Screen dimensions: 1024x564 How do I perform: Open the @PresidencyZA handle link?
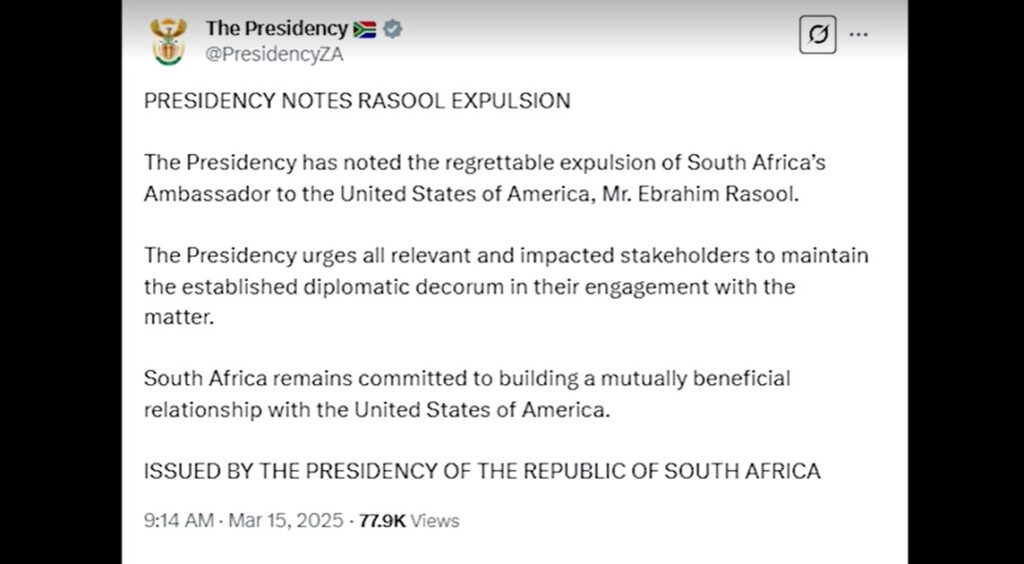coord(274,55)
